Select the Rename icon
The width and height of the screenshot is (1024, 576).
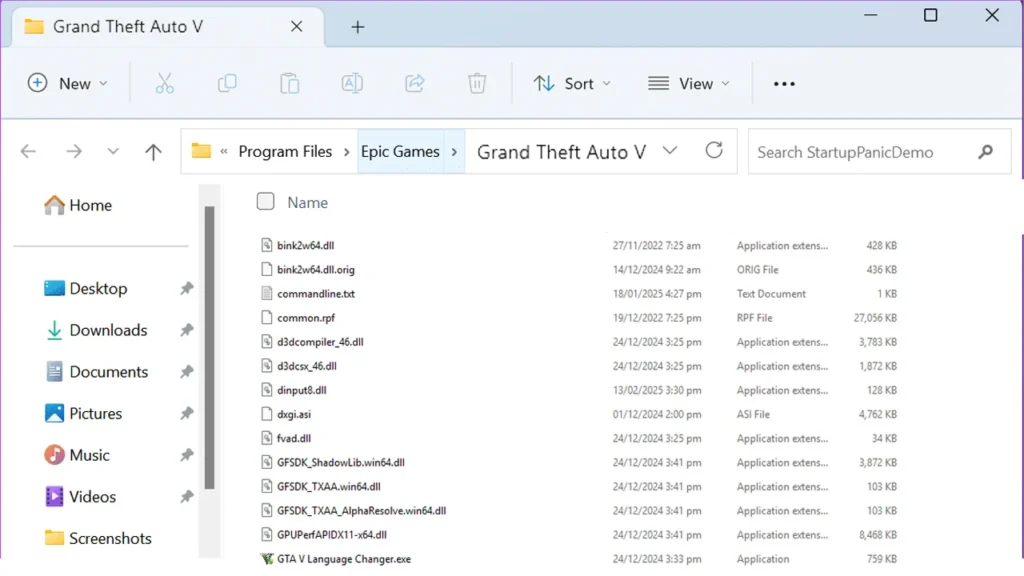pyautogui.click(x=351, y=83)
